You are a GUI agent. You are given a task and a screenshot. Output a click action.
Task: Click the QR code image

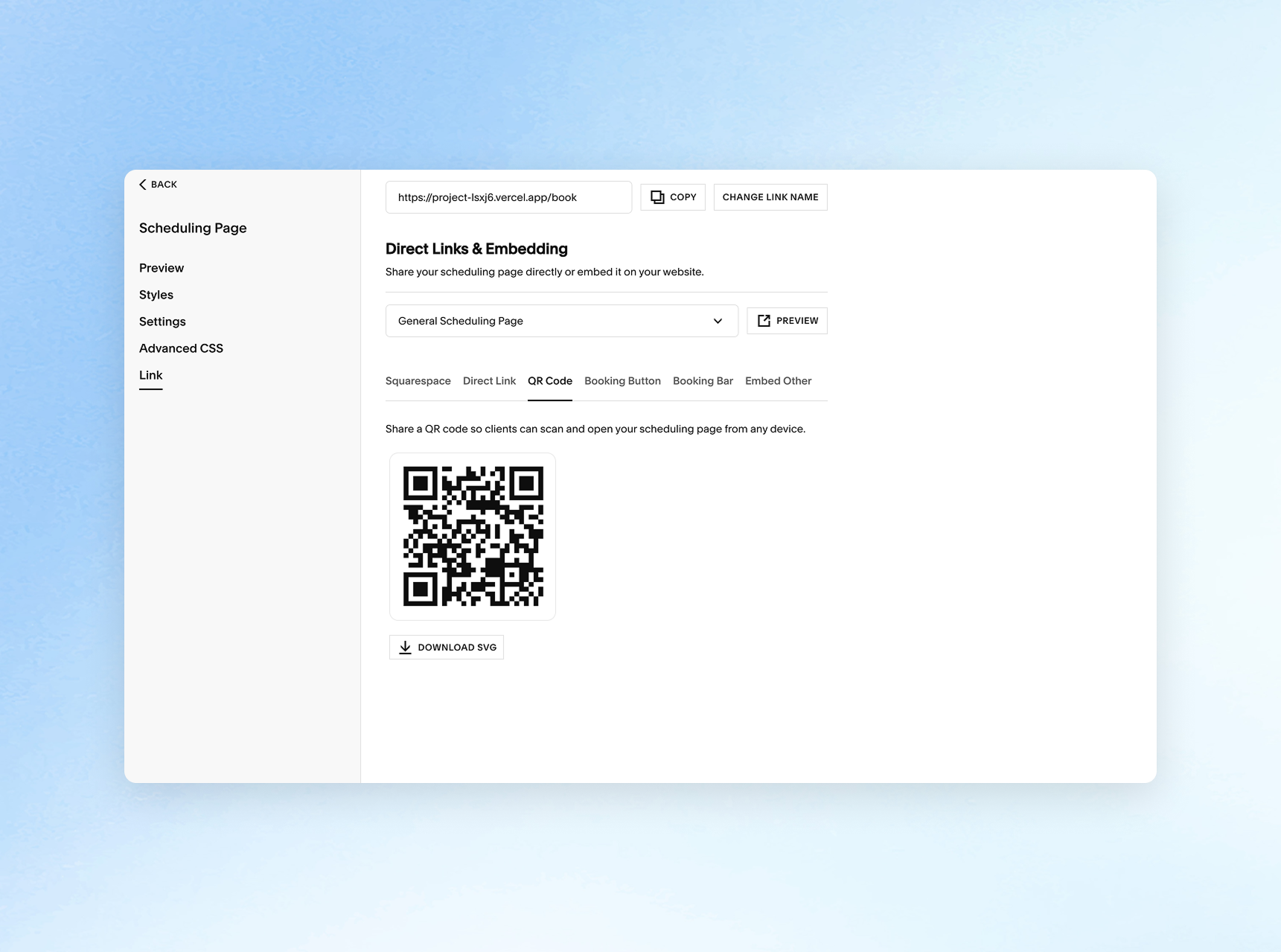(473, 537)
